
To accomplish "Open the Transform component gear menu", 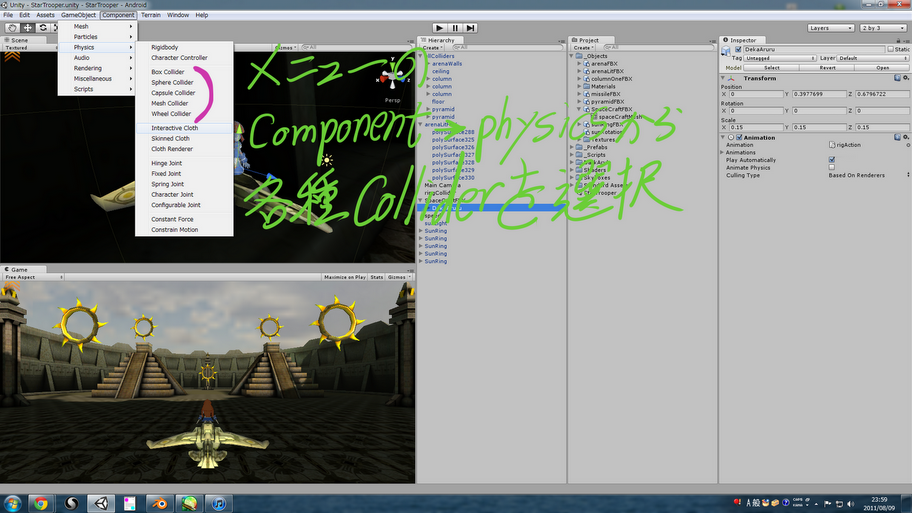I will click(906, 78).
